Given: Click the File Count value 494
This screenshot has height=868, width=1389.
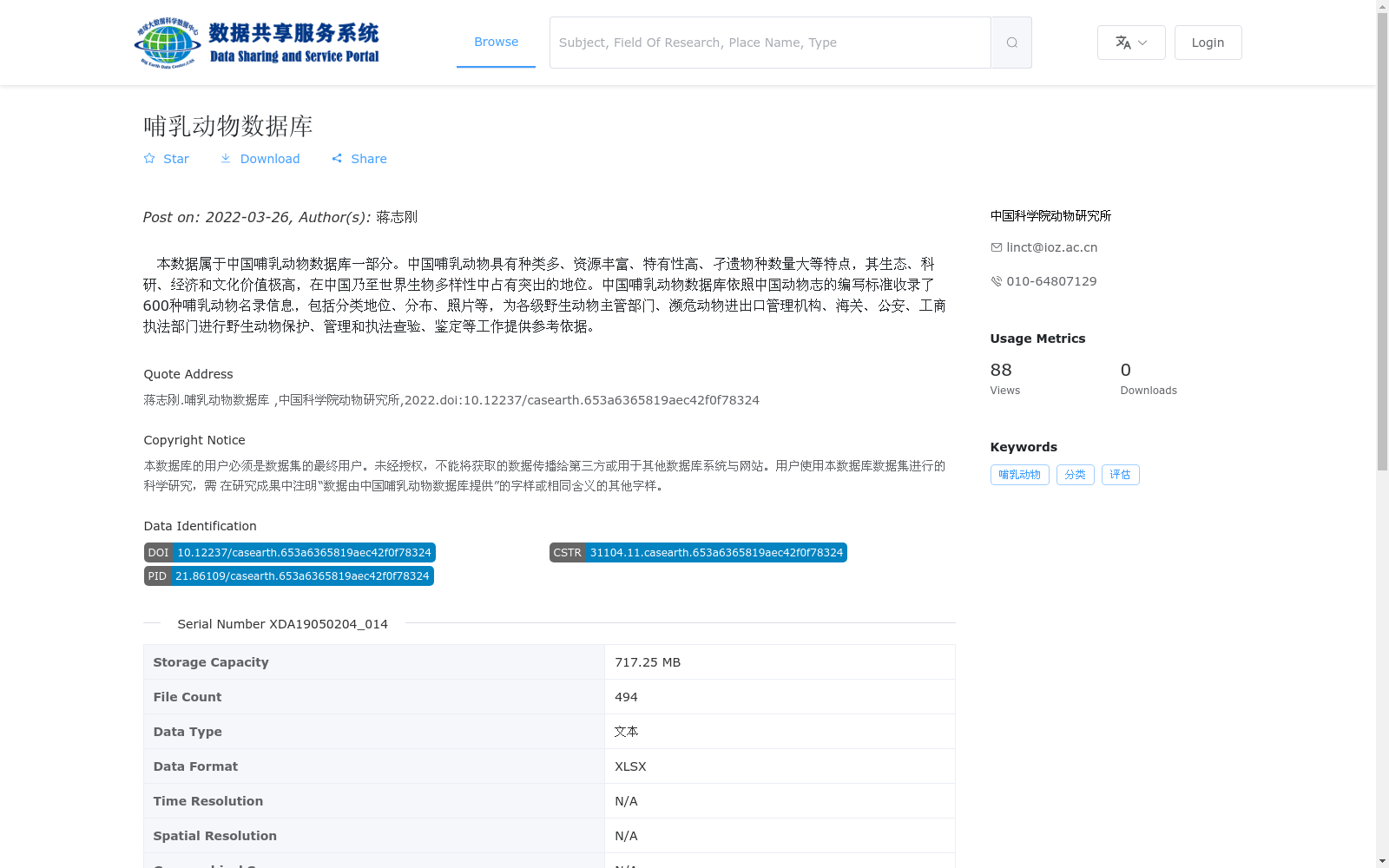Looking at the screenshot, I should pos(626,697).
